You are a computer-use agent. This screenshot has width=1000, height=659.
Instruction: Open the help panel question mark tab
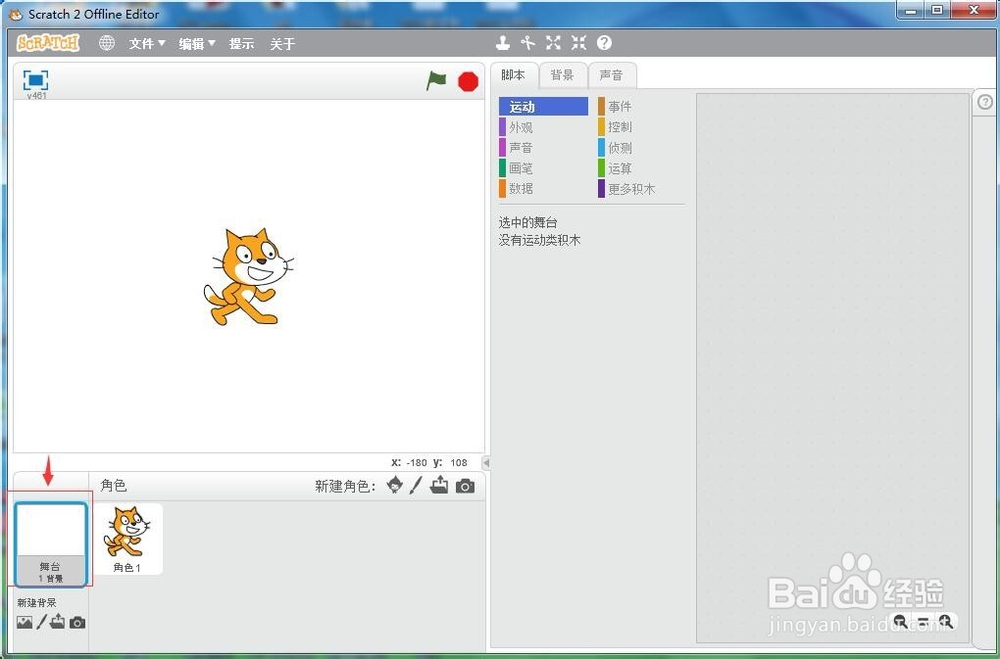(x=985, y=102)
